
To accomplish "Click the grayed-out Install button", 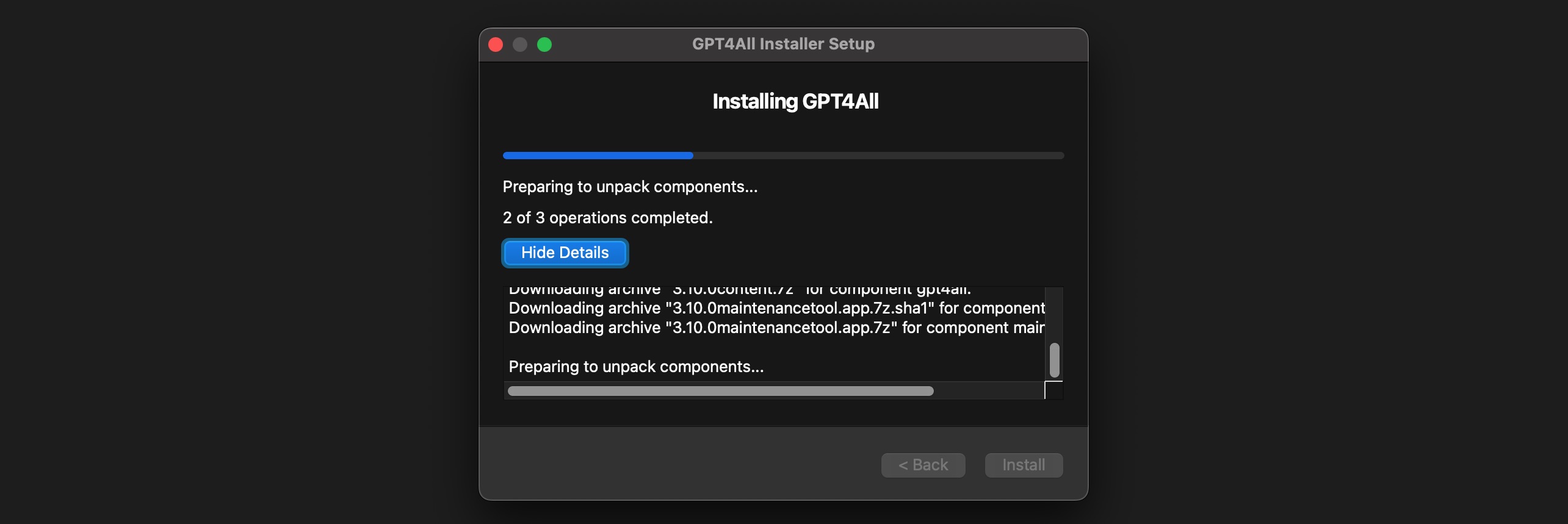I will click(x=1024, y=465).
